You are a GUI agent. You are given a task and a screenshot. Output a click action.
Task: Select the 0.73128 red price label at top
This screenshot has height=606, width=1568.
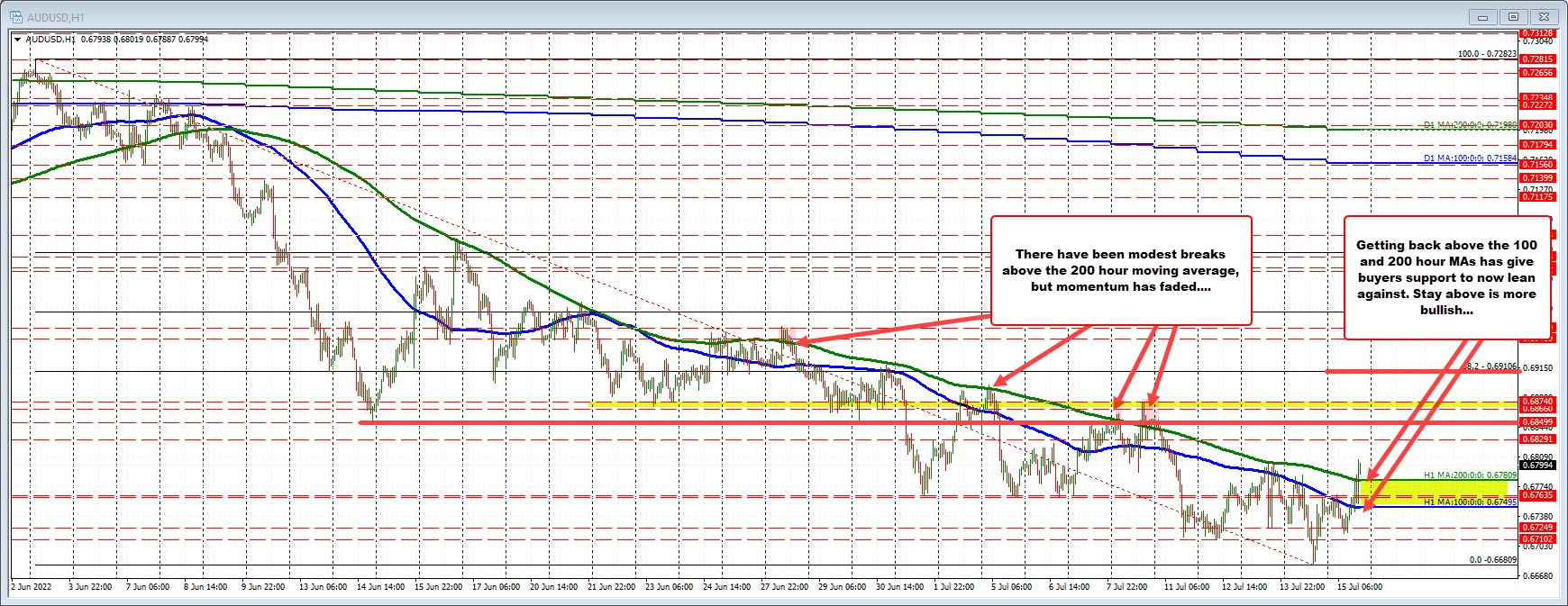point(1536,33)
